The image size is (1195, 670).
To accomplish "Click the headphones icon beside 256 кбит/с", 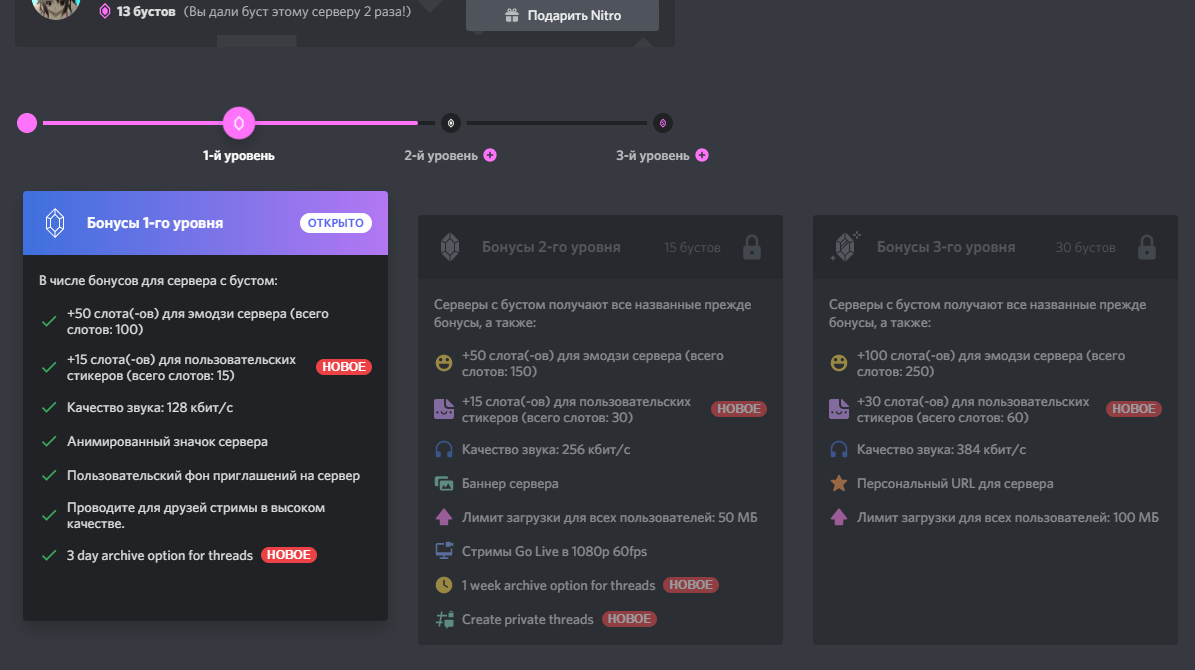I will (444, 450).
